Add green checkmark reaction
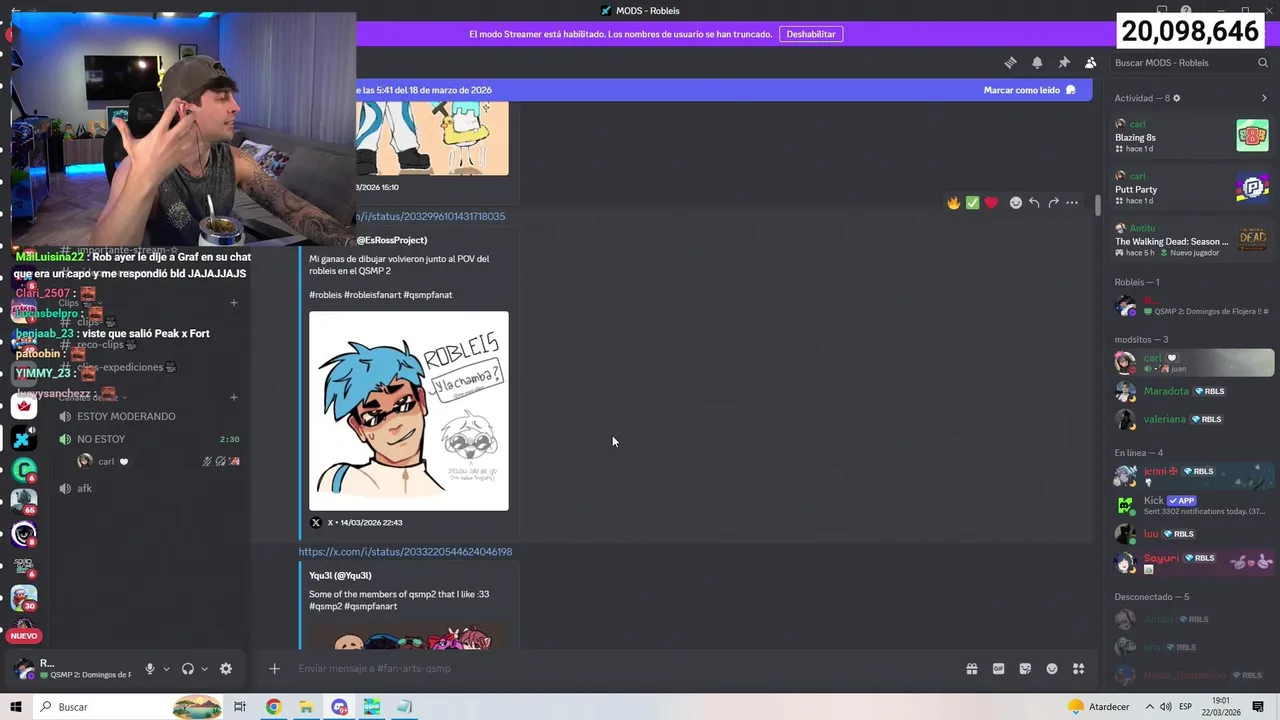This screenshot has height=720, width=1280. (972, 203)
